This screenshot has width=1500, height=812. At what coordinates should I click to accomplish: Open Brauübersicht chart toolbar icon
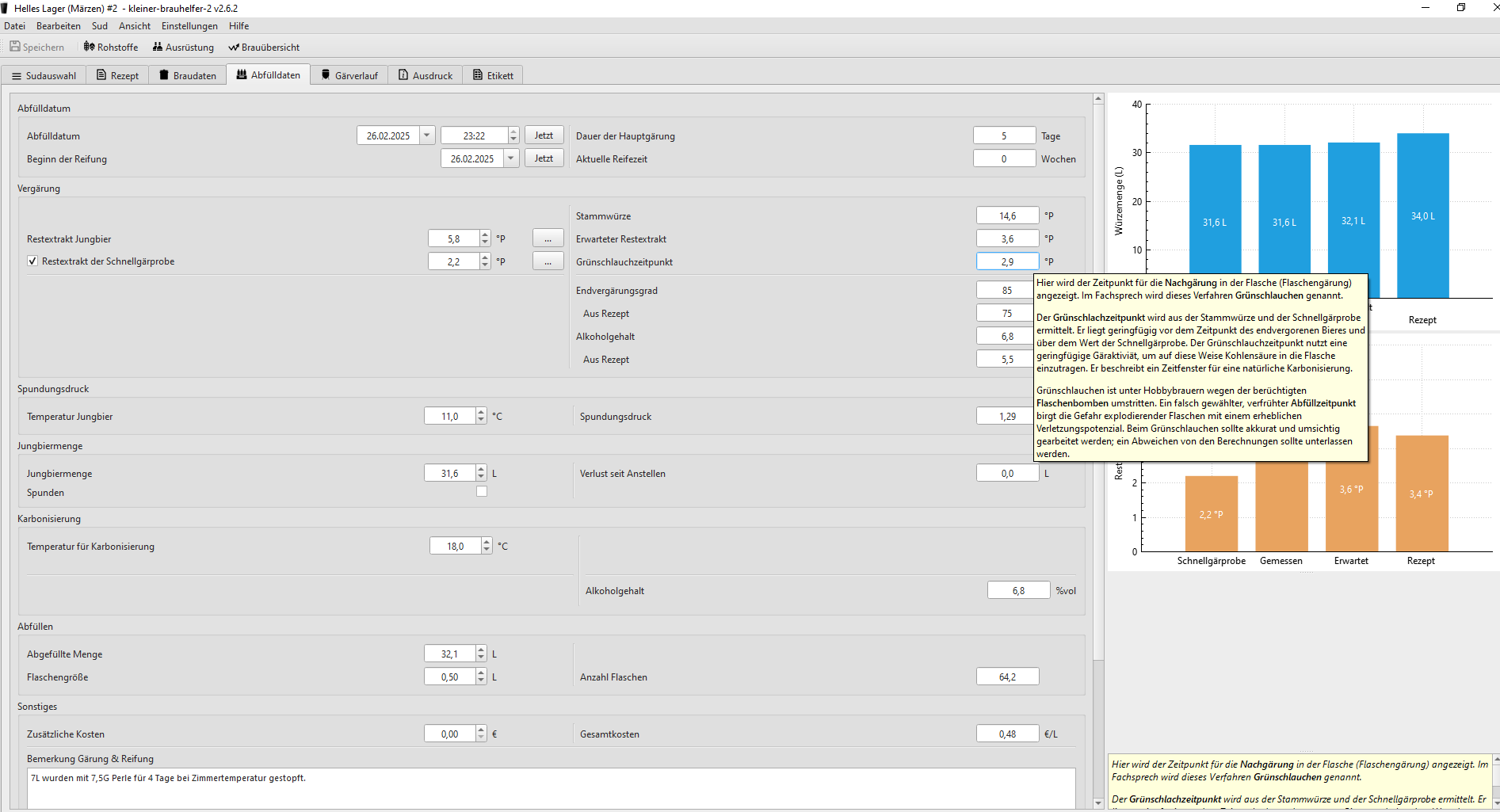coord(234,48)
